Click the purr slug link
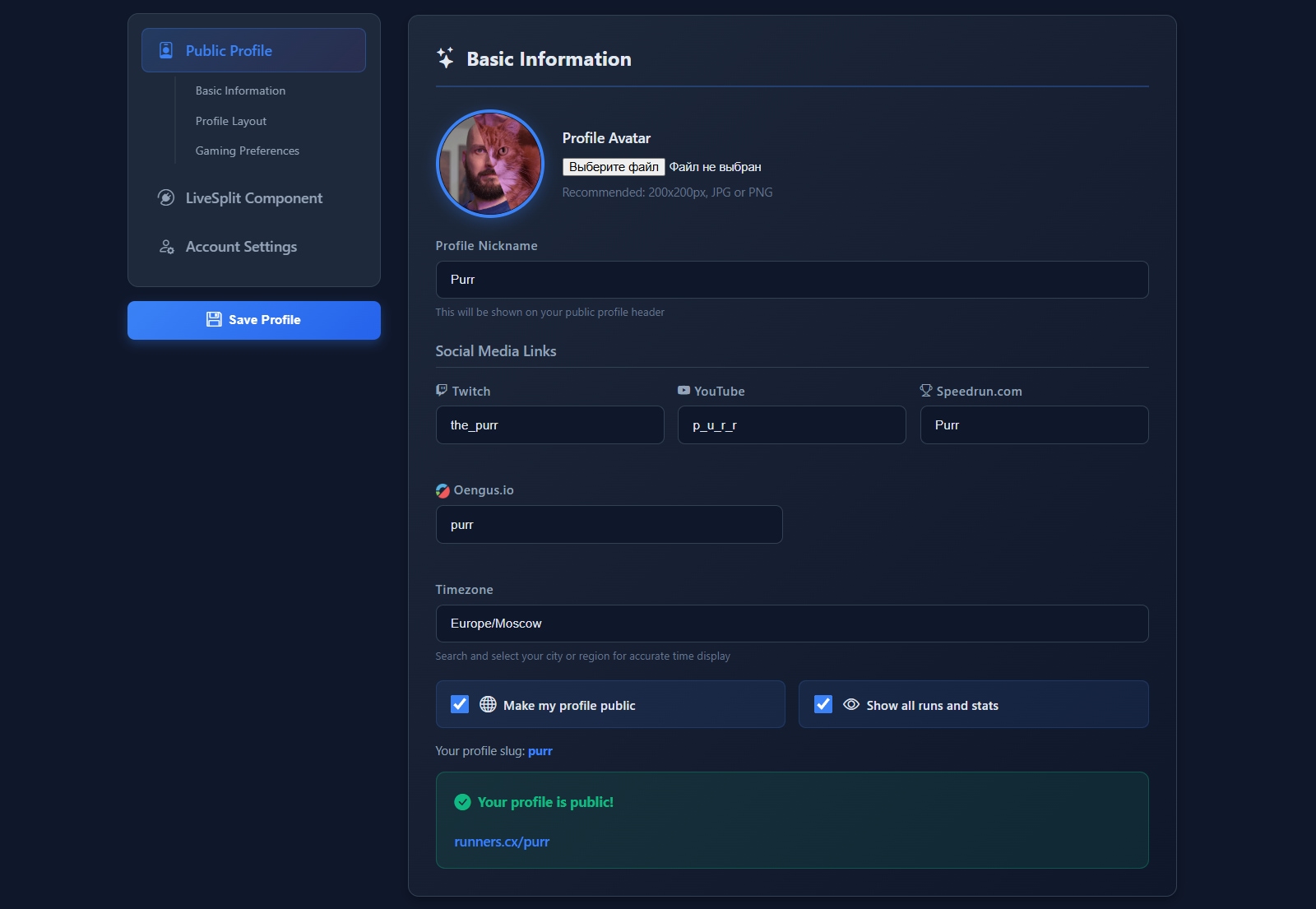The height and width of the screenshot is (909, 1316). click(540, 750)
